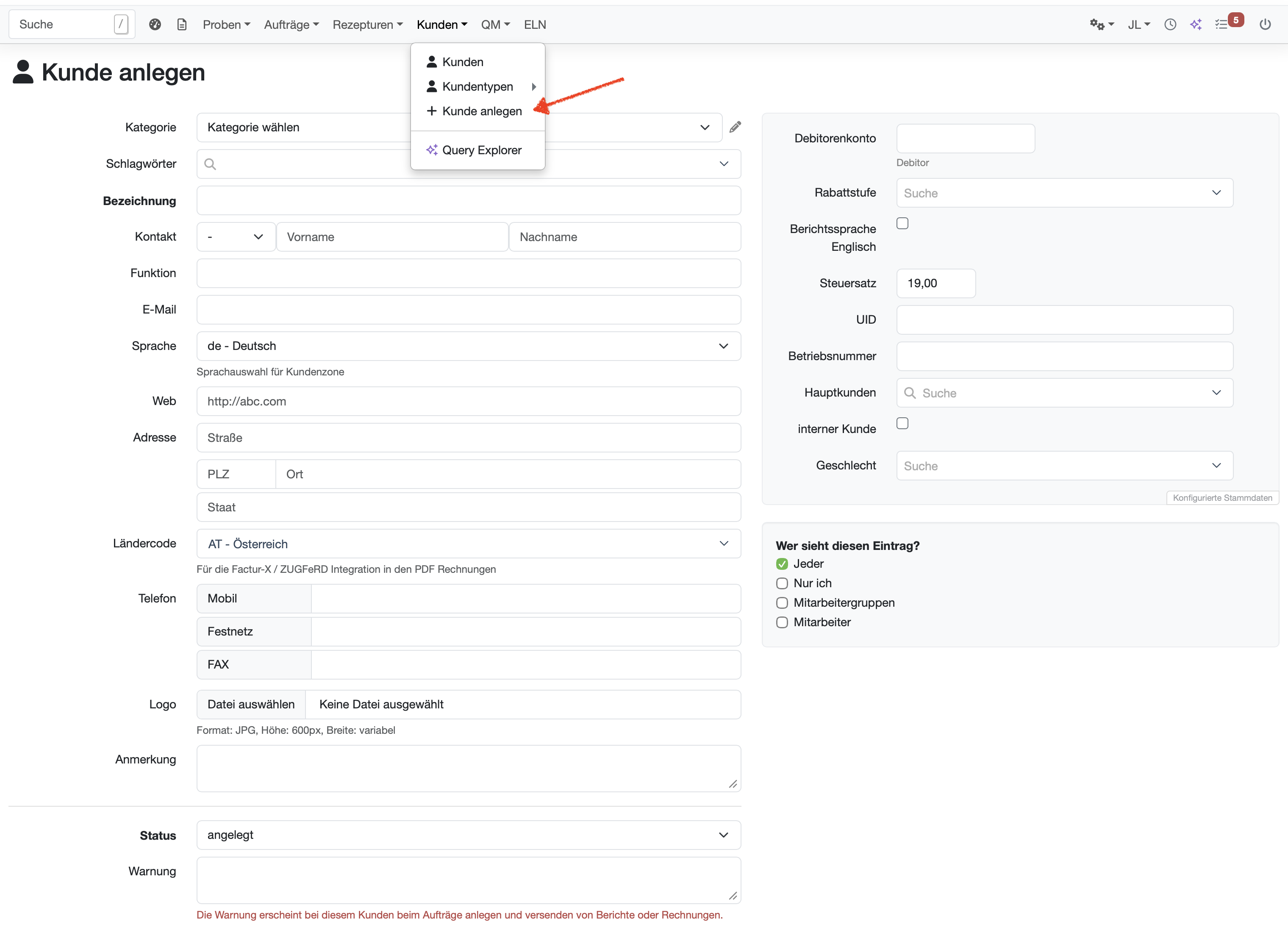Click the Nachname field

tap(625, 237)
